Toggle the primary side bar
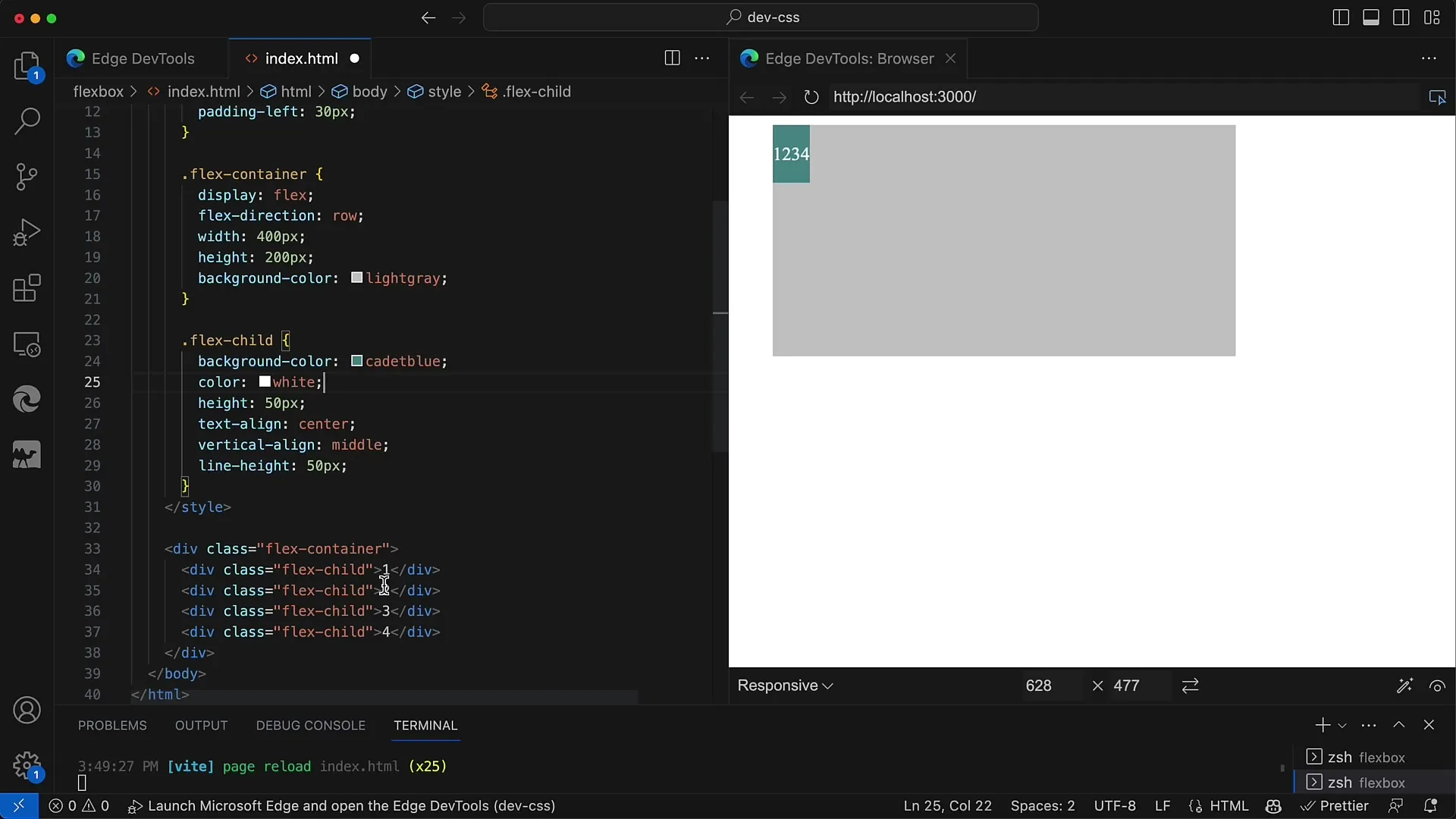The height and width of the screenshot is (819, 1456). pos(1341,17)
